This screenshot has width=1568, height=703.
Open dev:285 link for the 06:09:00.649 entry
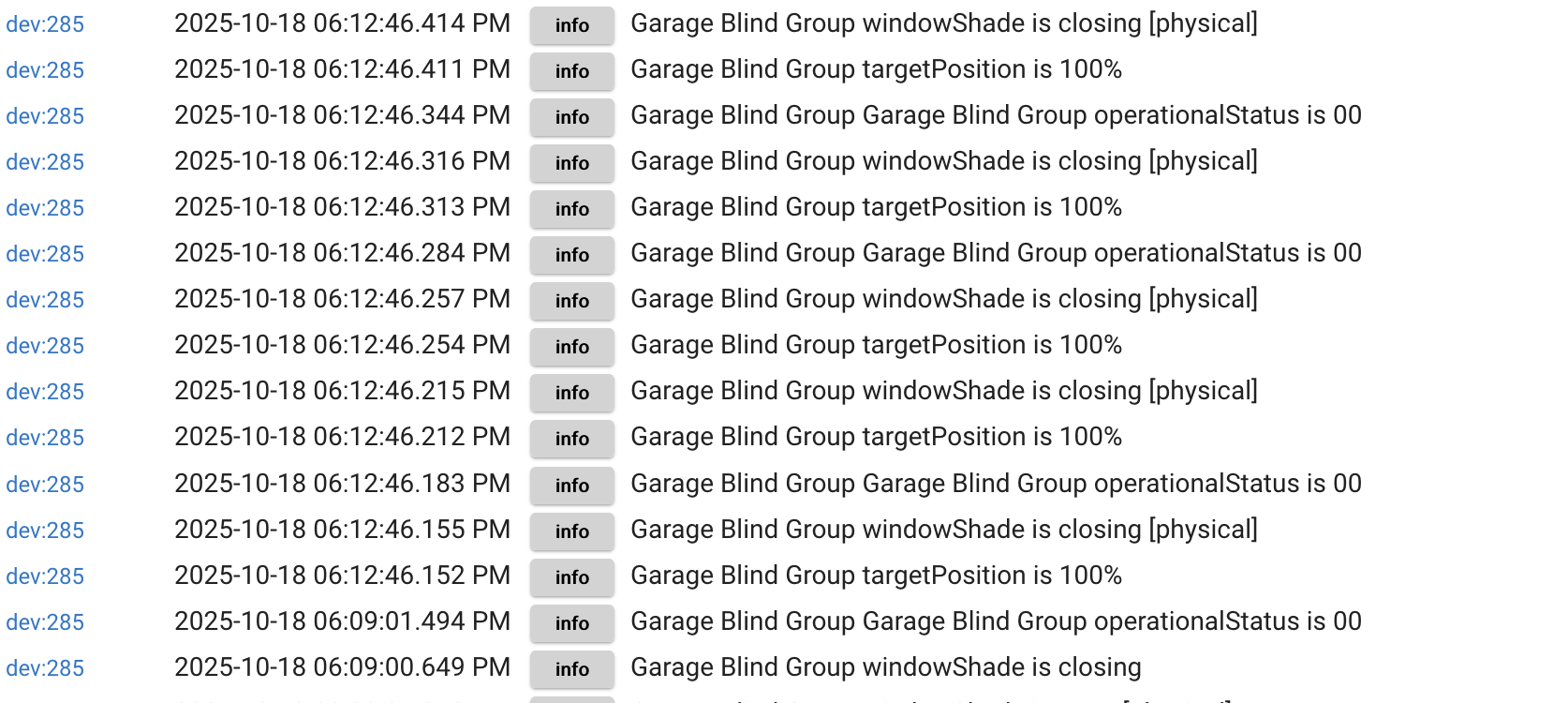(45, 668)
